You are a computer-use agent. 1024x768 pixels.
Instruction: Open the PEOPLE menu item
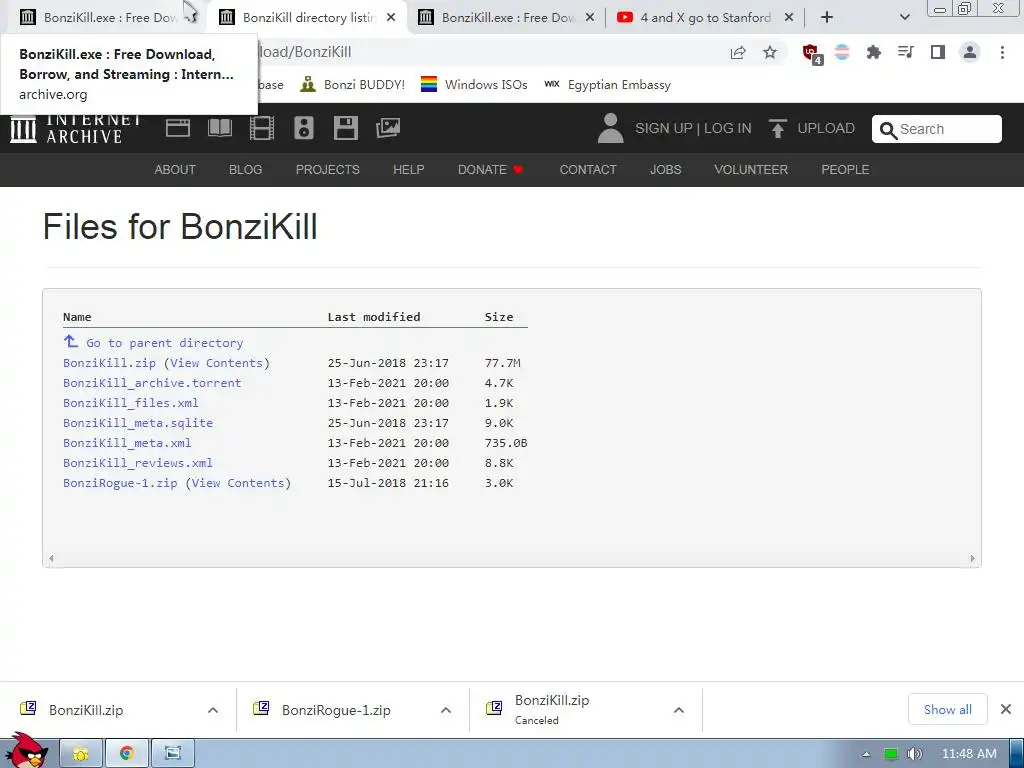pos(845,170)
